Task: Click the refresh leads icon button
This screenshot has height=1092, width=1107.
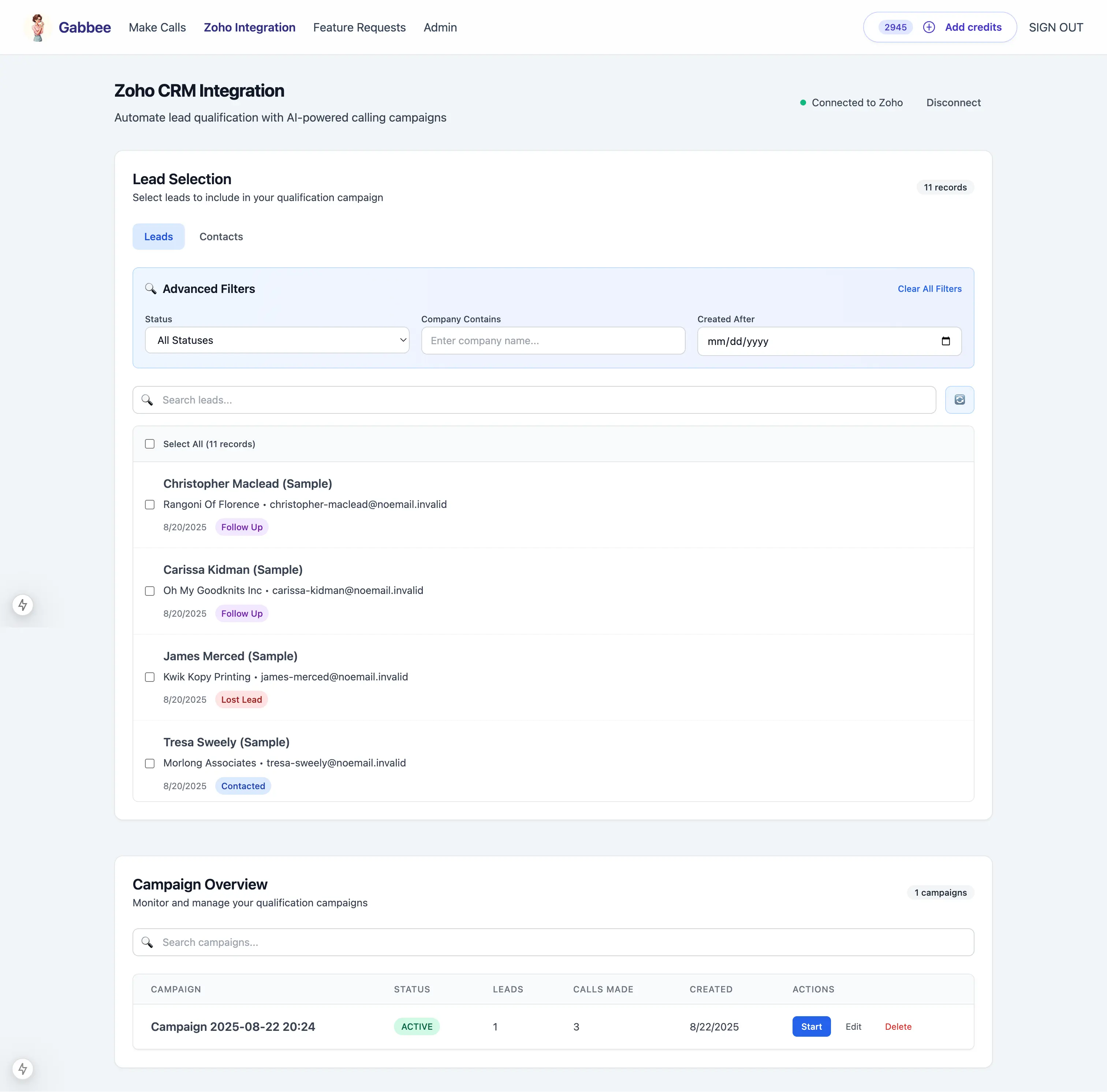Action: coord(959,400)
